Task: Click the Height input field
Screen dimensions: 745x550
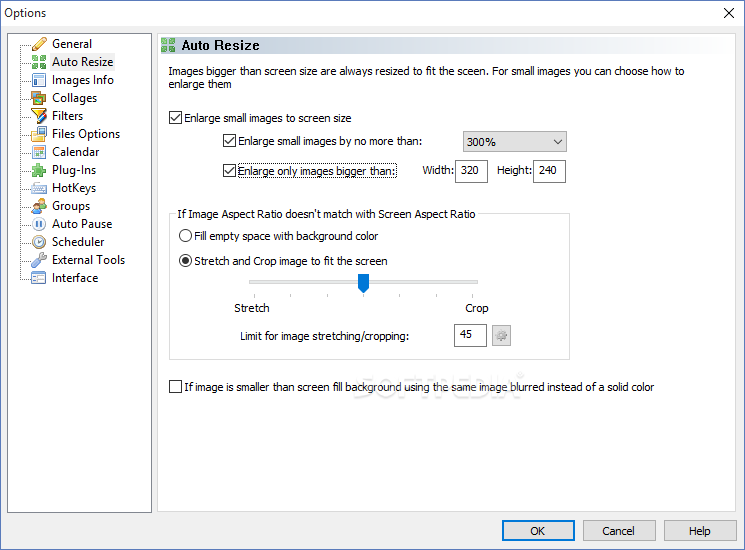Action: 549,171
